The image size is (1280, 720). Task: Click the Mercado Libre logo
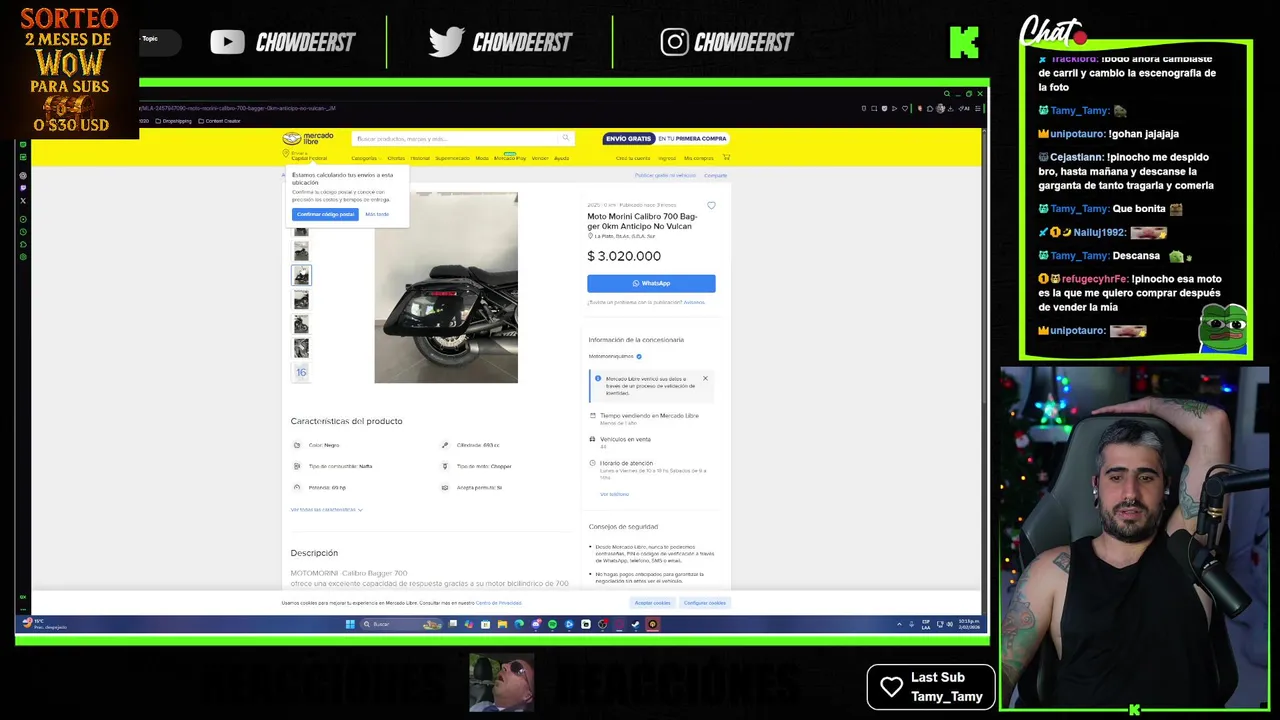coord(308,138)
